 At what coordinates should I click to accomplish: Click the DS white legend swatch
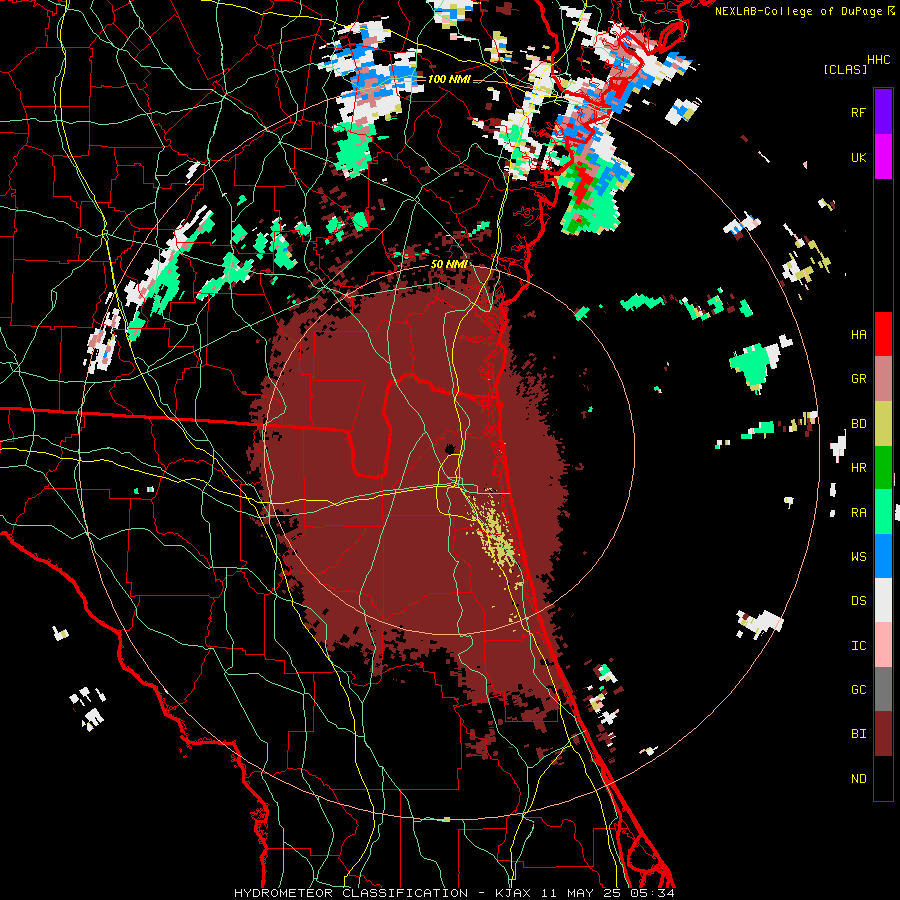tap(883, 600)
